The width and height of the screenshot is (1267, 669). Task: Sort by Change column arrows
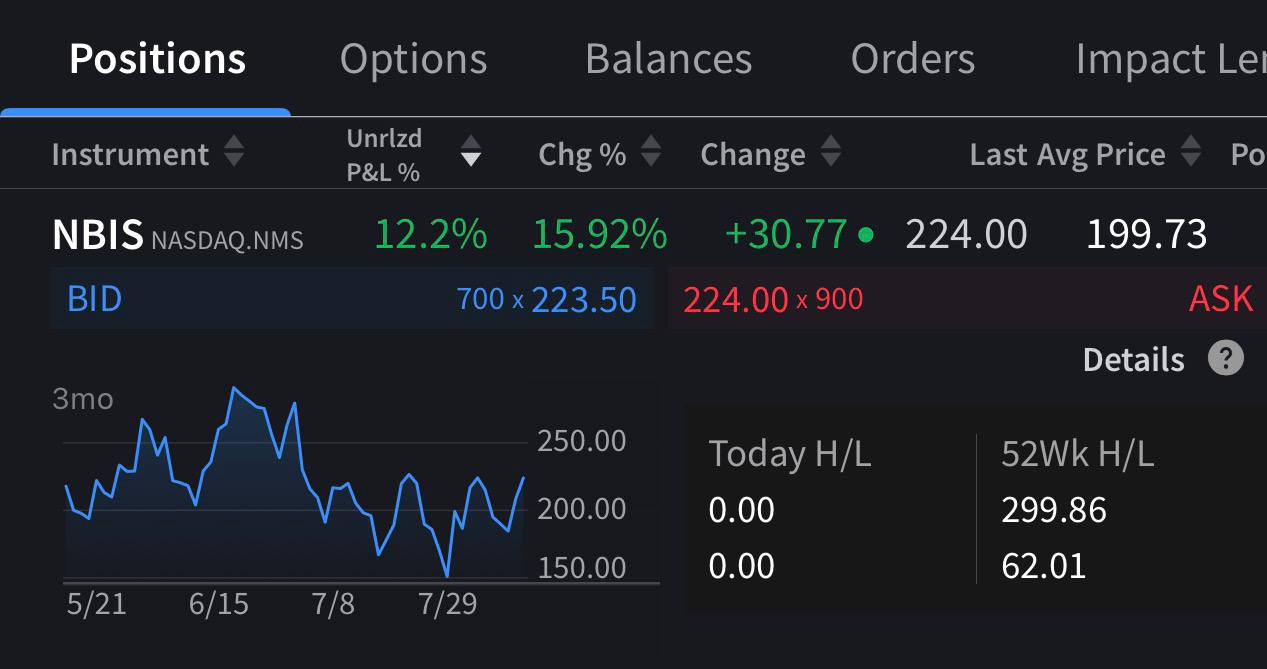click(830, 154)
